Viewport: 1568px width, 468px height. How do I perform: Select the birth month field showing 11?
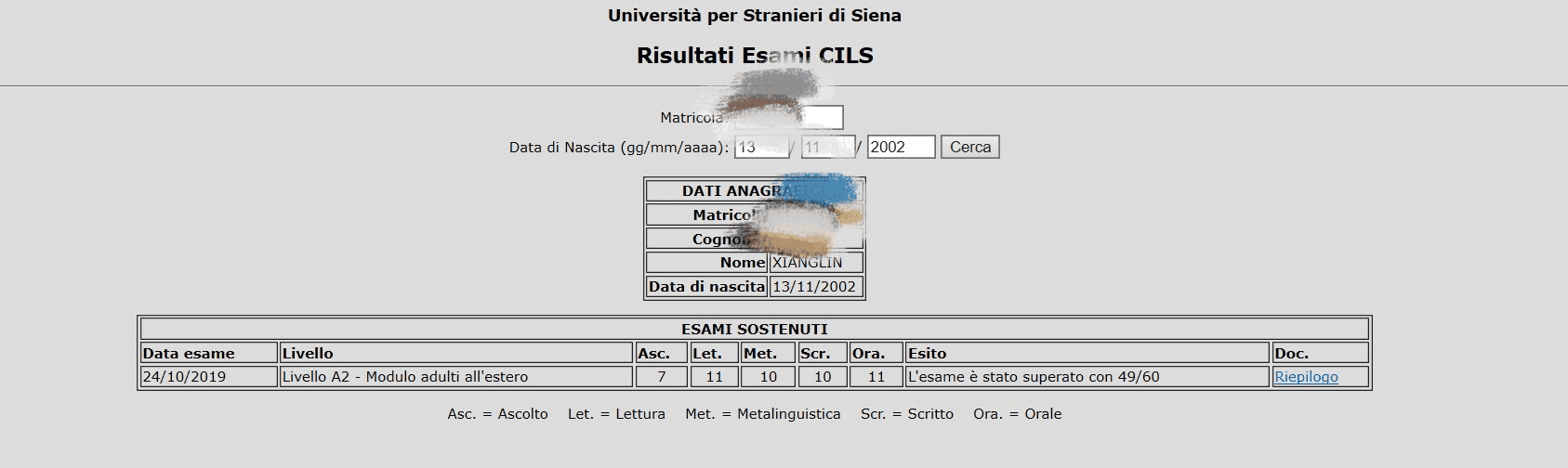[827, 147]
